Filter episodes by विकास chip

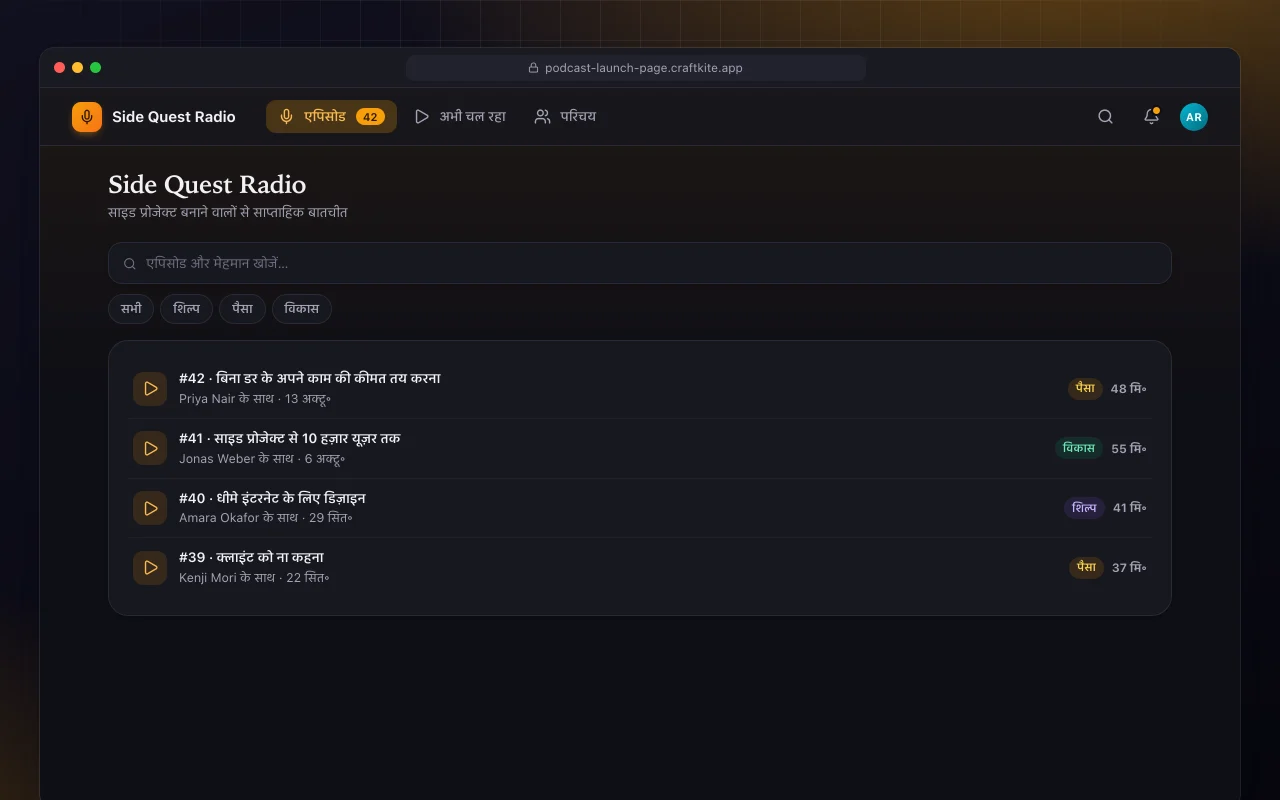(x=301, y=309)
